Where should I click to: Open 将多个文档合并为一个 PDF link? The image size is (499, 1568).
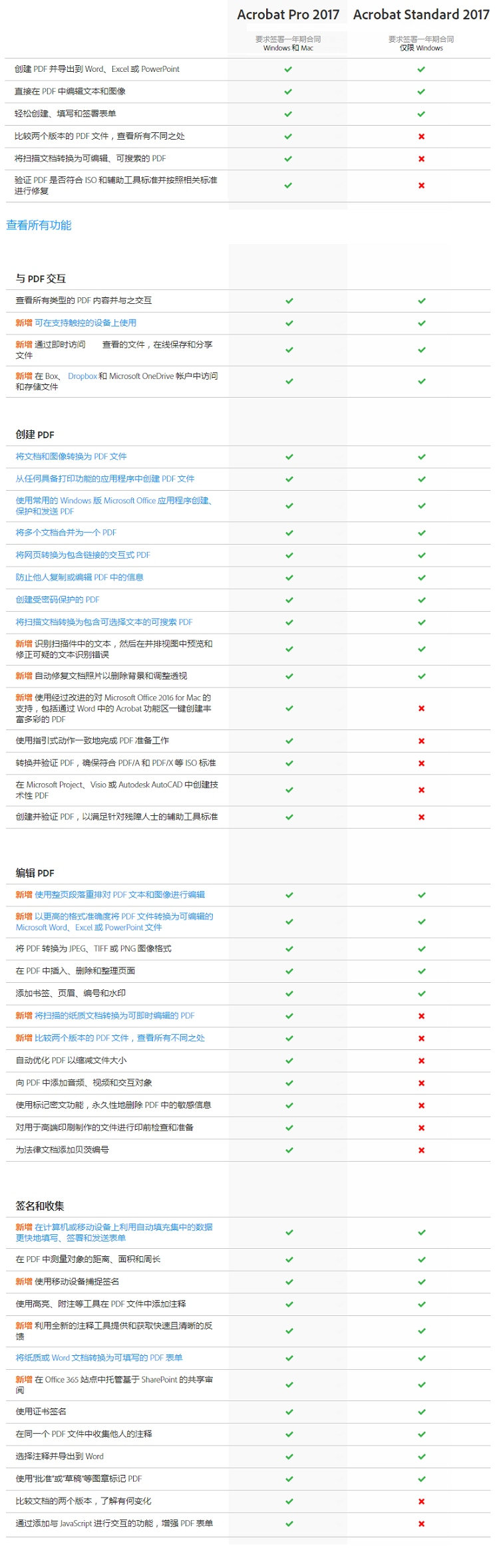coord(66,533)
